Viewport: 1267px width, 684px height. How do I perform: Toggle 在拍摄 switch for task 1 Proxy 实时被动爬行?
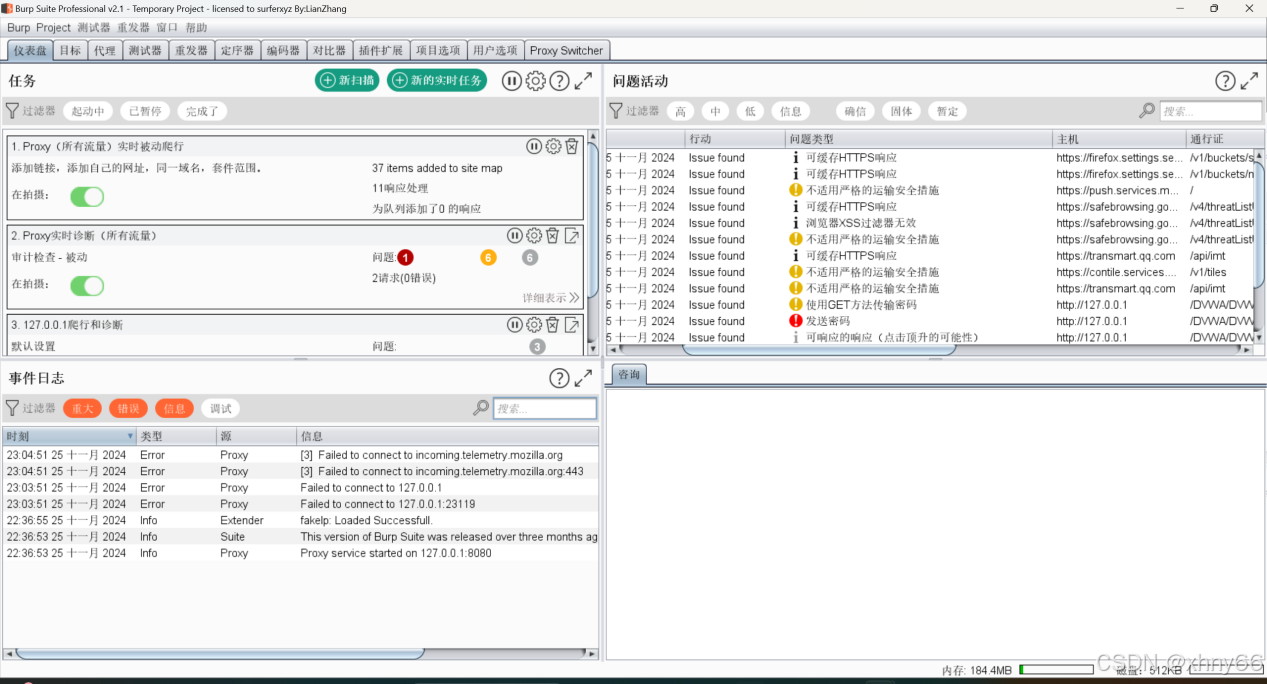tap(87, 197)
